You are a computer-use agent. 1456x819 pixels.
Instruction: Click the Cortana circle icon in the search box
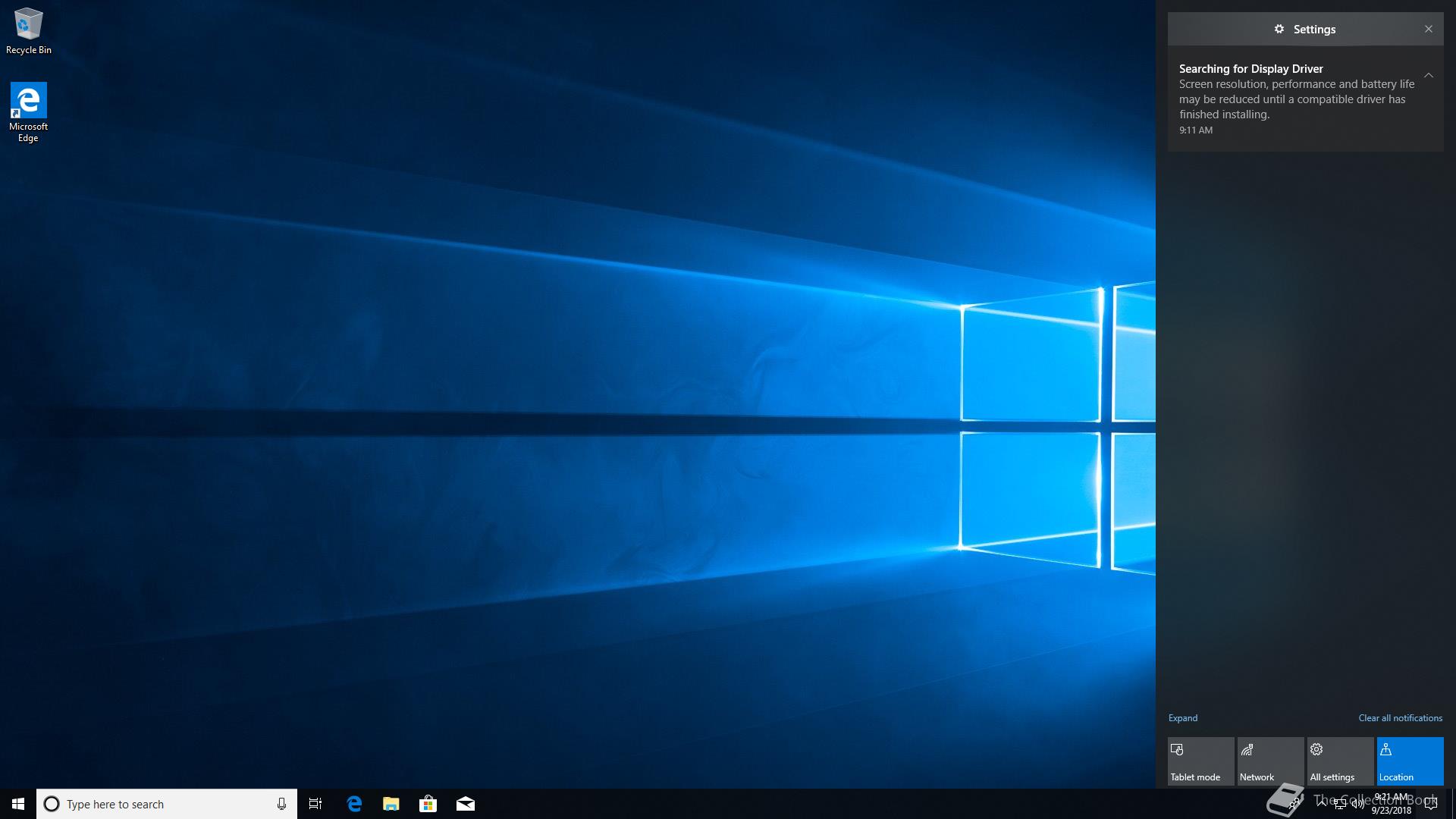[x=52, y=804]
